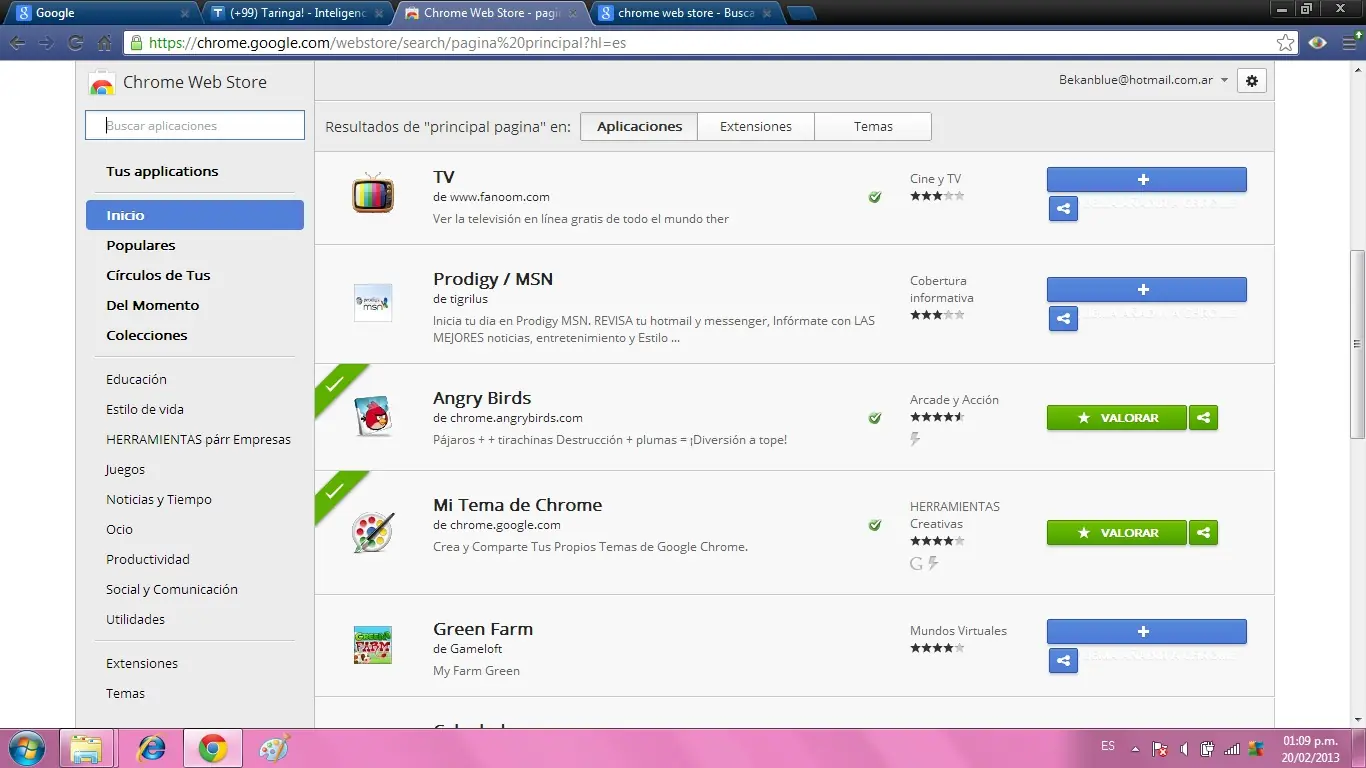Select the Inicio sidebar item
Screen dimensions: 1366x768
pos(195,215)
